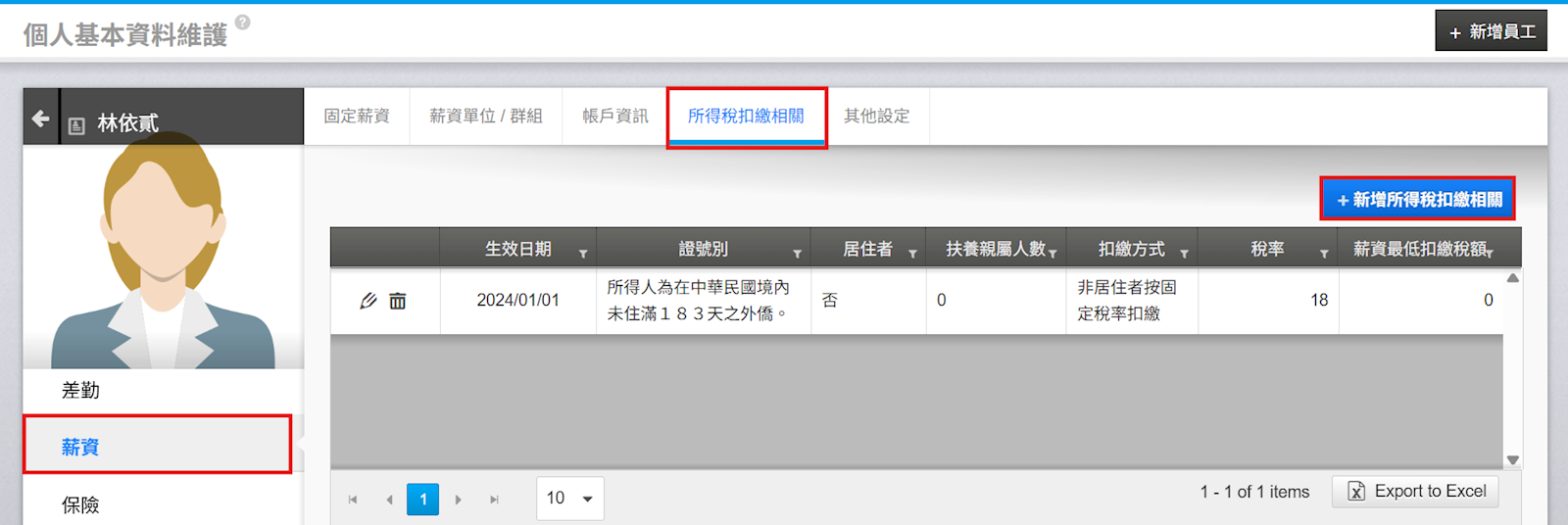Screen dimensions: 1568x525
Task: Sort by the 扣繳方式 column header
Action: (1131, 249)
